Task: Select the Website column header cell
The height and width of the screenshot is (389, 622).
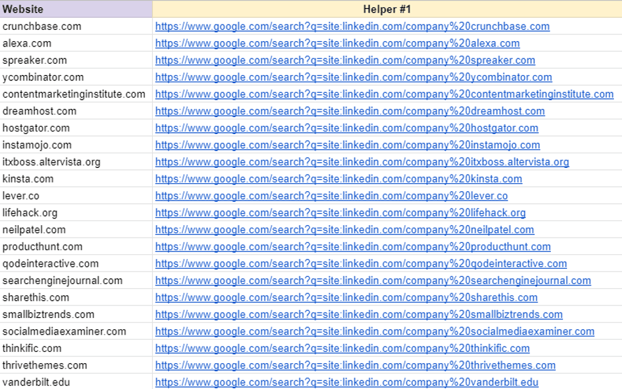Action: [x=76, y=9]
